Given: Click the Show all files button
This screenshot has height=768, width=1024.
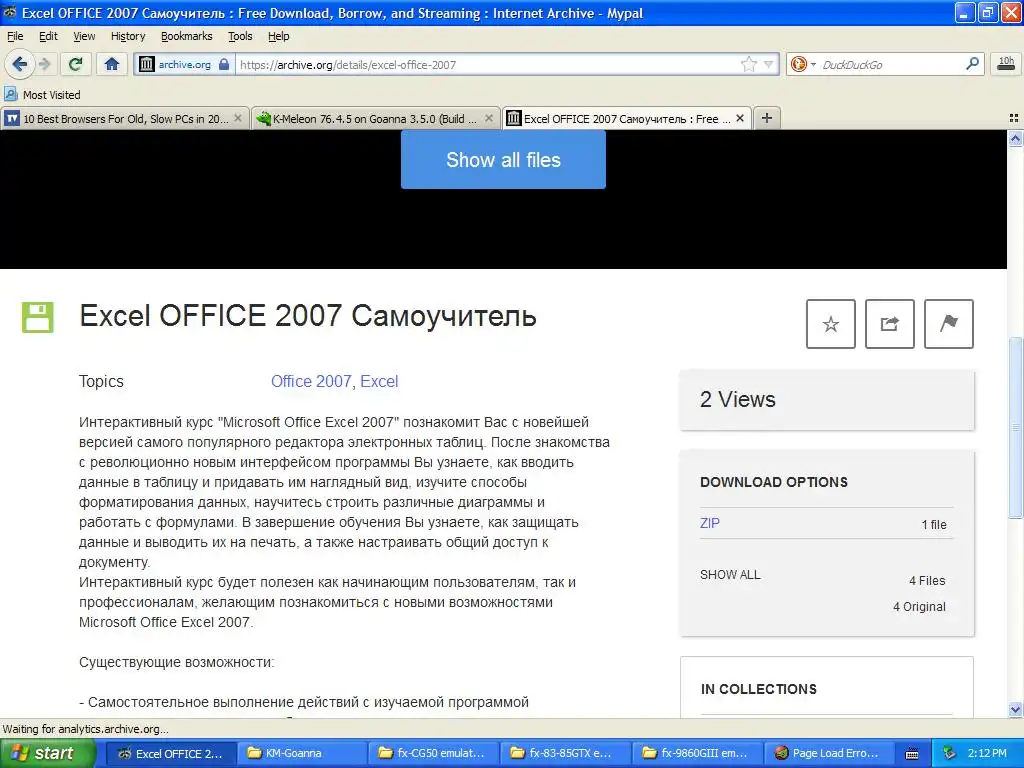Looking at the screenshot, I should [x=503, y=159].
